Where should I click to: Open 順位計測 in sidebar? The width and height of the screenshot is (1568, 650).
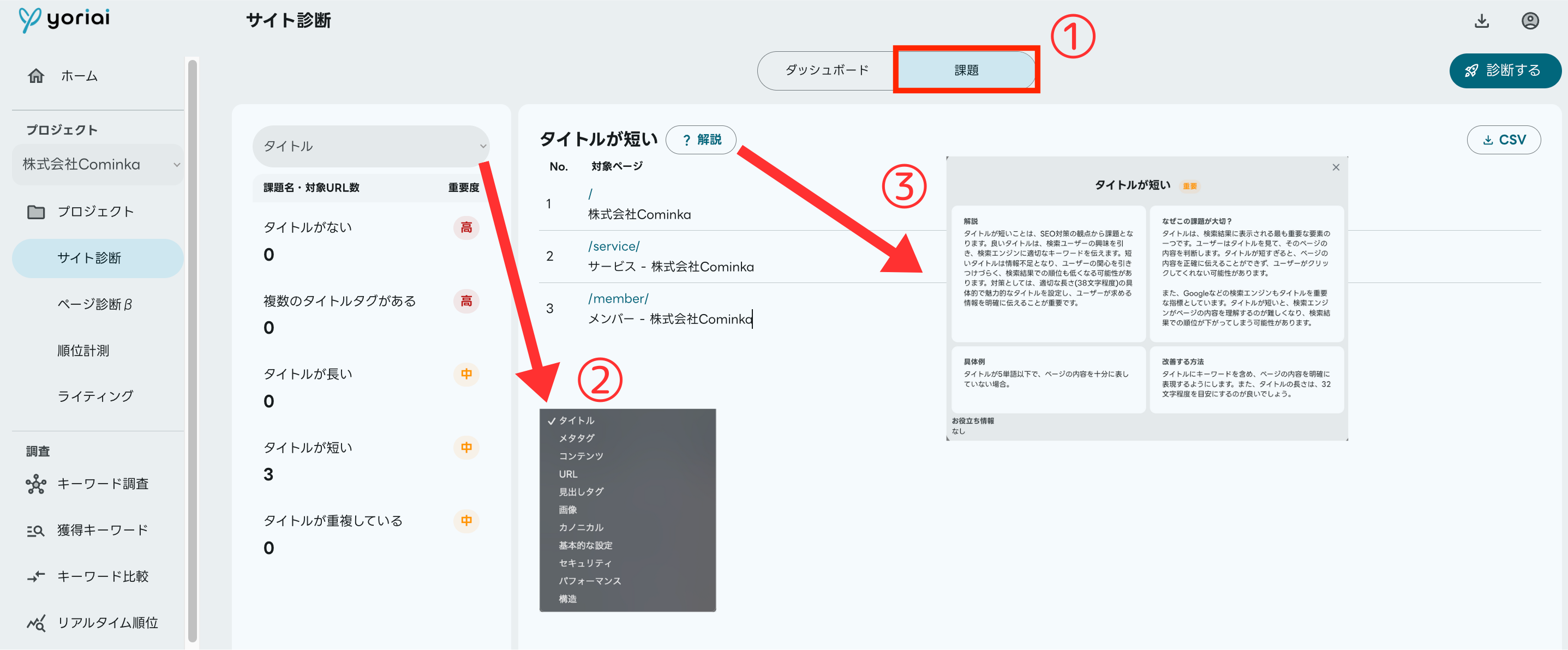pyautogui.click(x=83, y=351)
